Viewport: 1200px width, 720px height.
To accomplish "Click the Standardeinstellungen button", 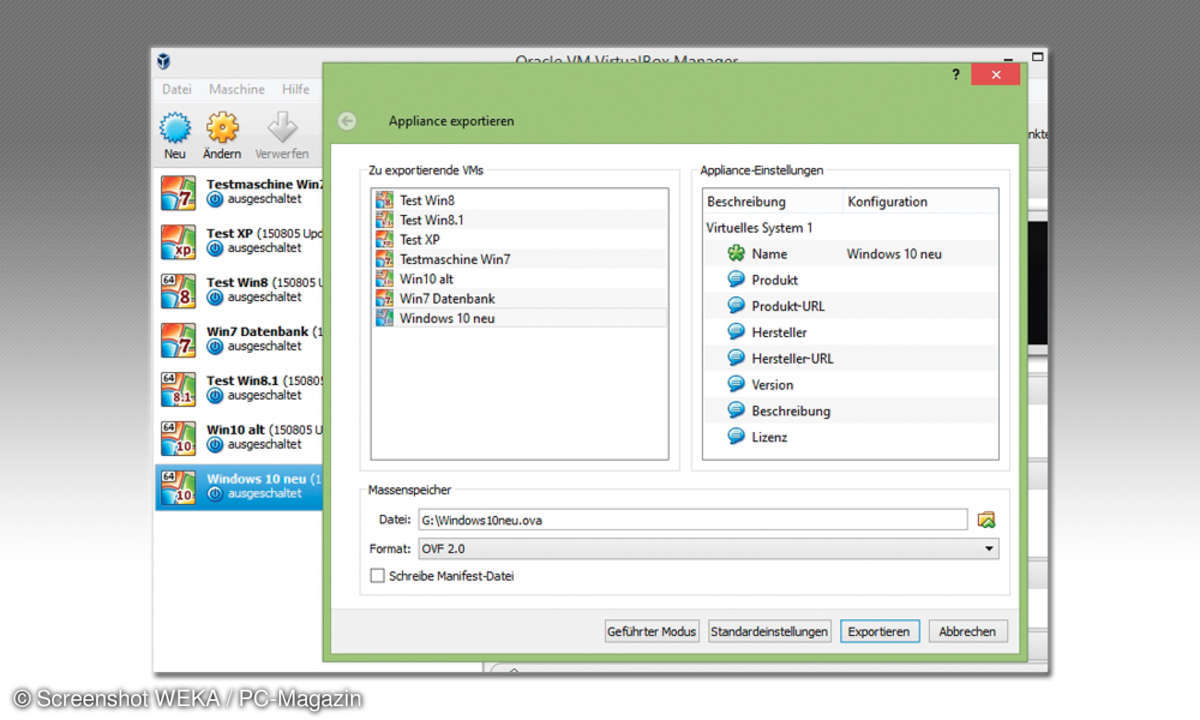I will click(x=770, y=631).
